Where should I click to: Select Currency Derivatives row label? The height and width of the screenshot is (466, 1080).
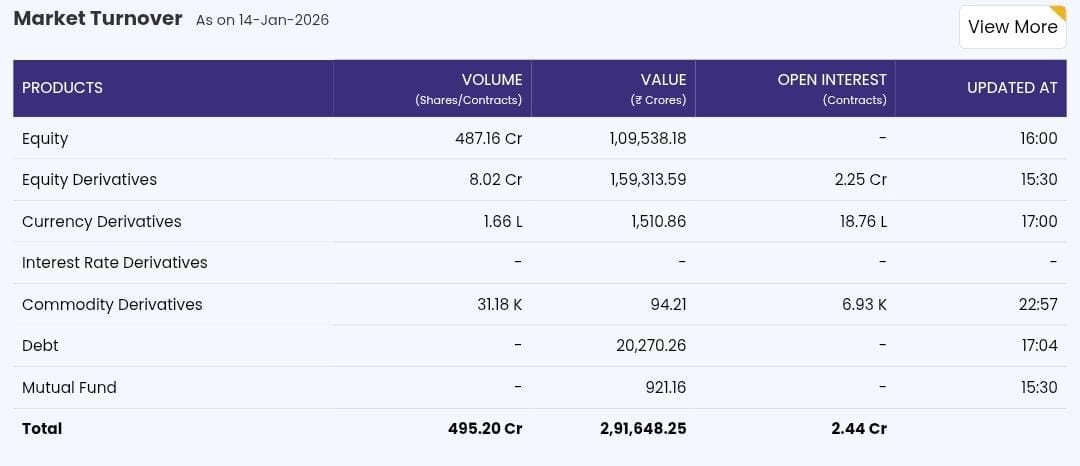101,222
